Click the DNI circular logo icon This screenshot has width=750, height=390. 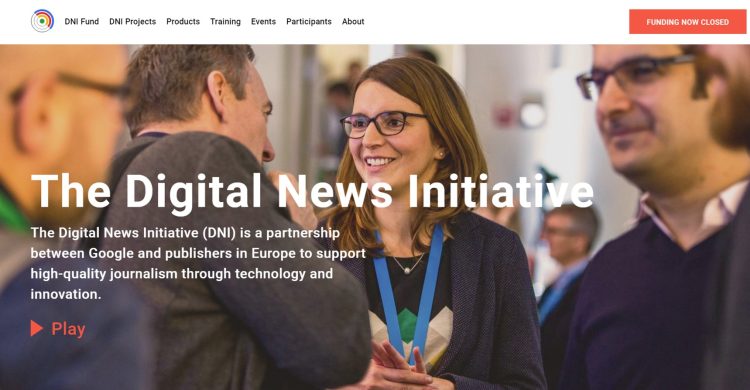pyautogui.click(x=42, y=21)
